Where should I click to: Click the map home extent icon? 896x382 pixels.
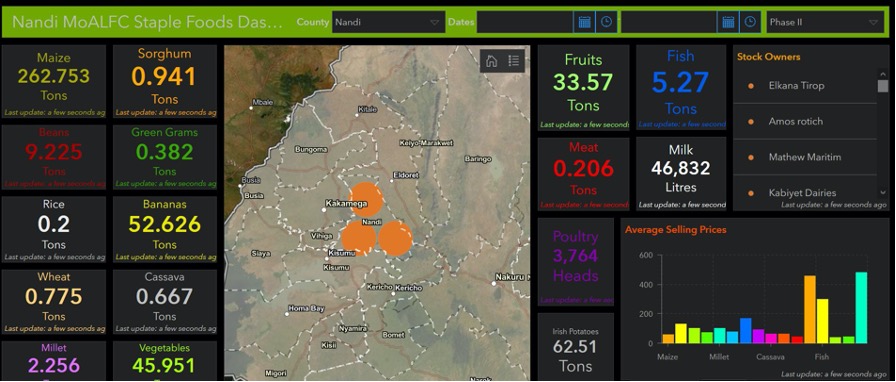[x=491, y=61]
